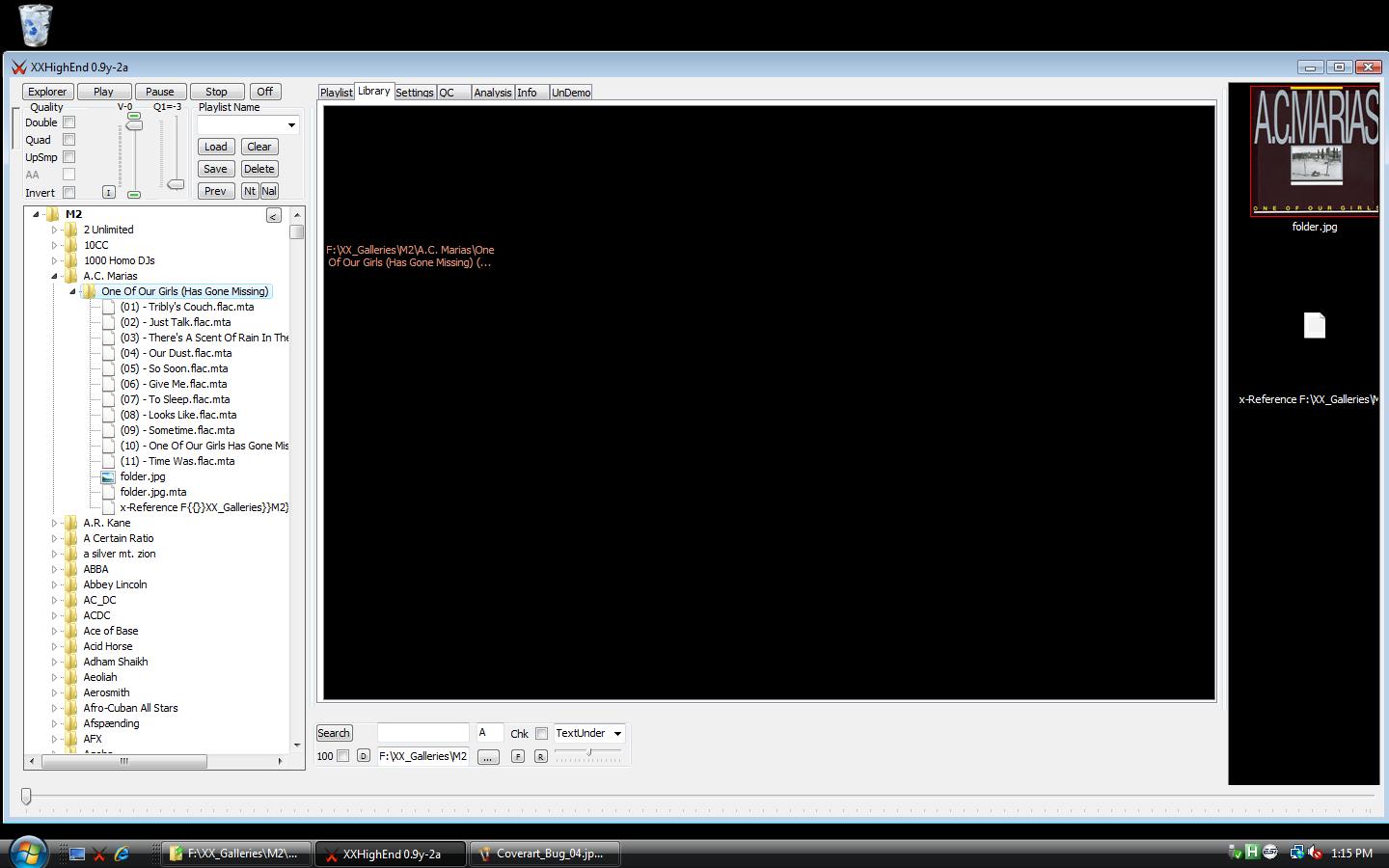The width and height of the screenshot is (1389, 868).
Task: Toggle the Invert checkbox
Action: [68, 192]
